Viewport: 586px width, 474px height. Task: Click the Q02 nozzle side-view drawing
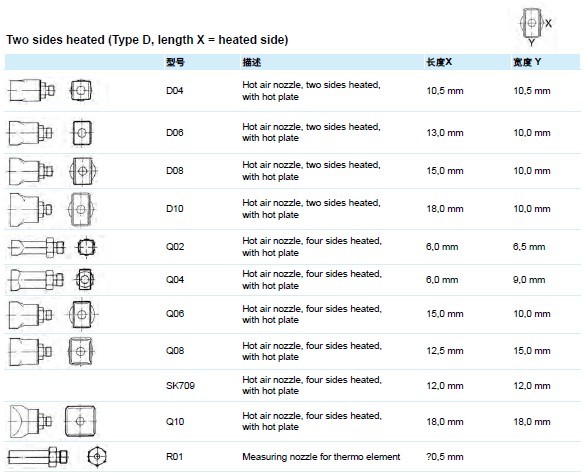coord(36,247)
